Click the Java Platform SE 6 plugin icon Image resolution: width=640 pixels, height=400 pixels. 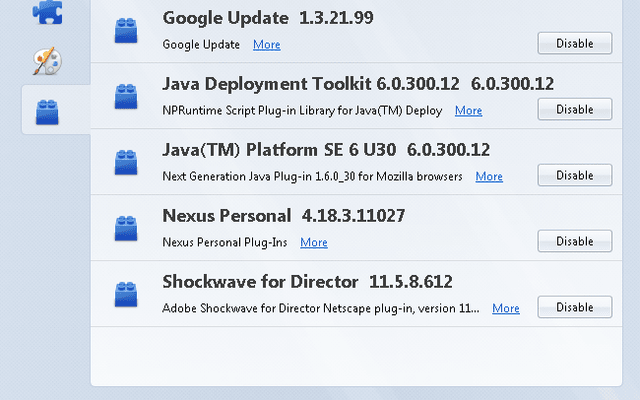tap(126, 162)
